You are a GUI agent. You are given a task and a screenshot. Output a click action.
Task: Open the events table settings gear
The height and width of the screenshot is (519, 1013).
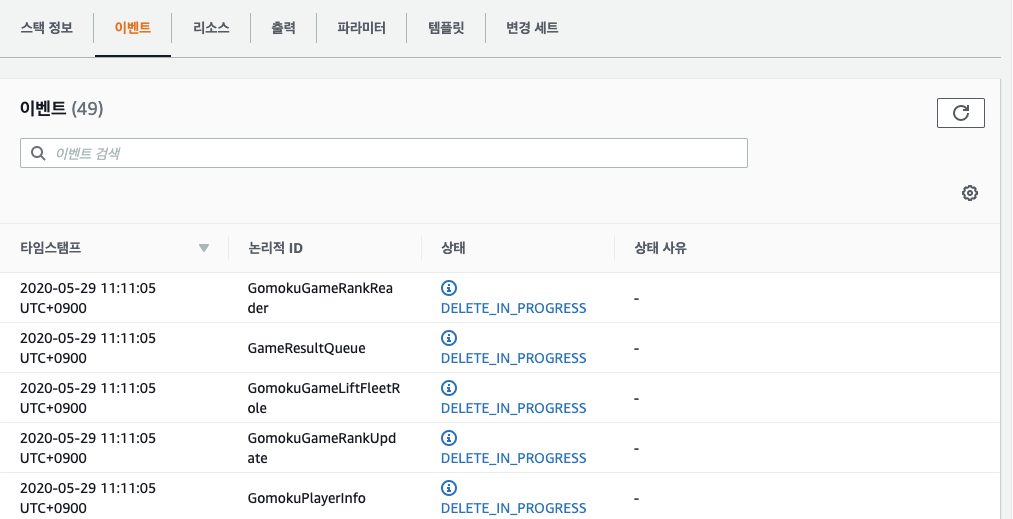[970, 193]
